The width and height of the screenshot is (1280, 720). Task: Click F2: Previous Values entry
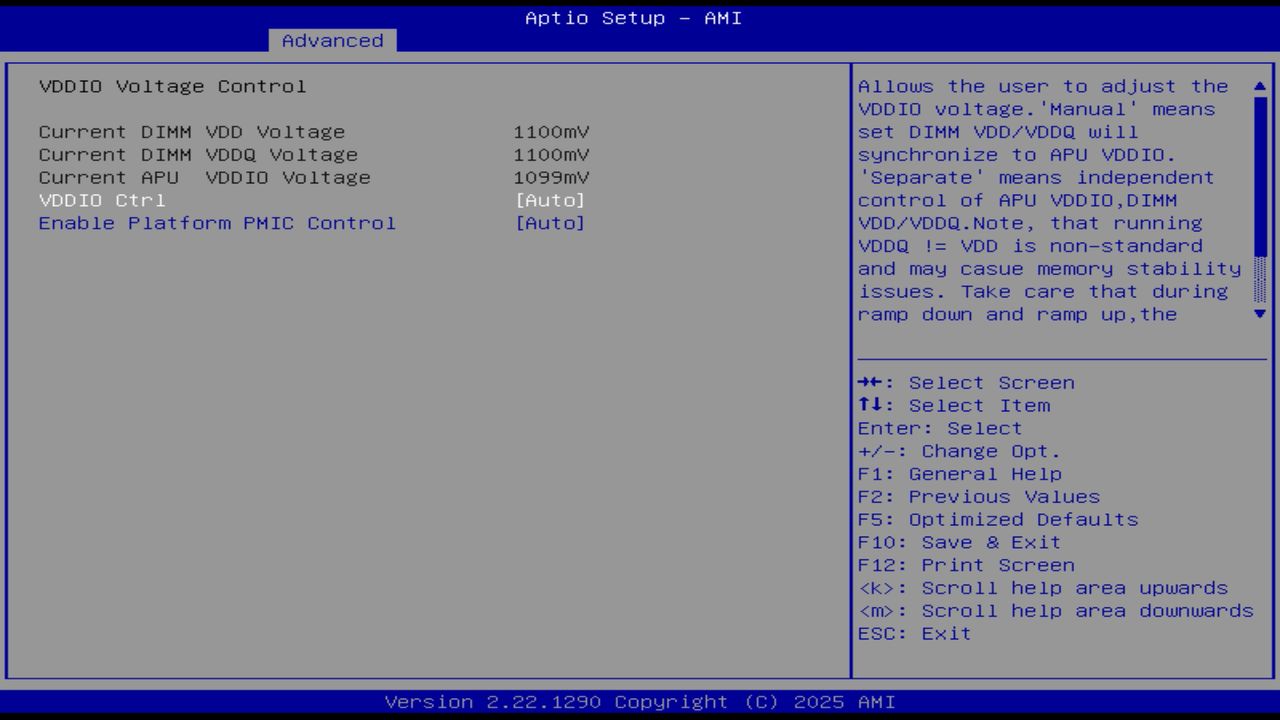979,496
